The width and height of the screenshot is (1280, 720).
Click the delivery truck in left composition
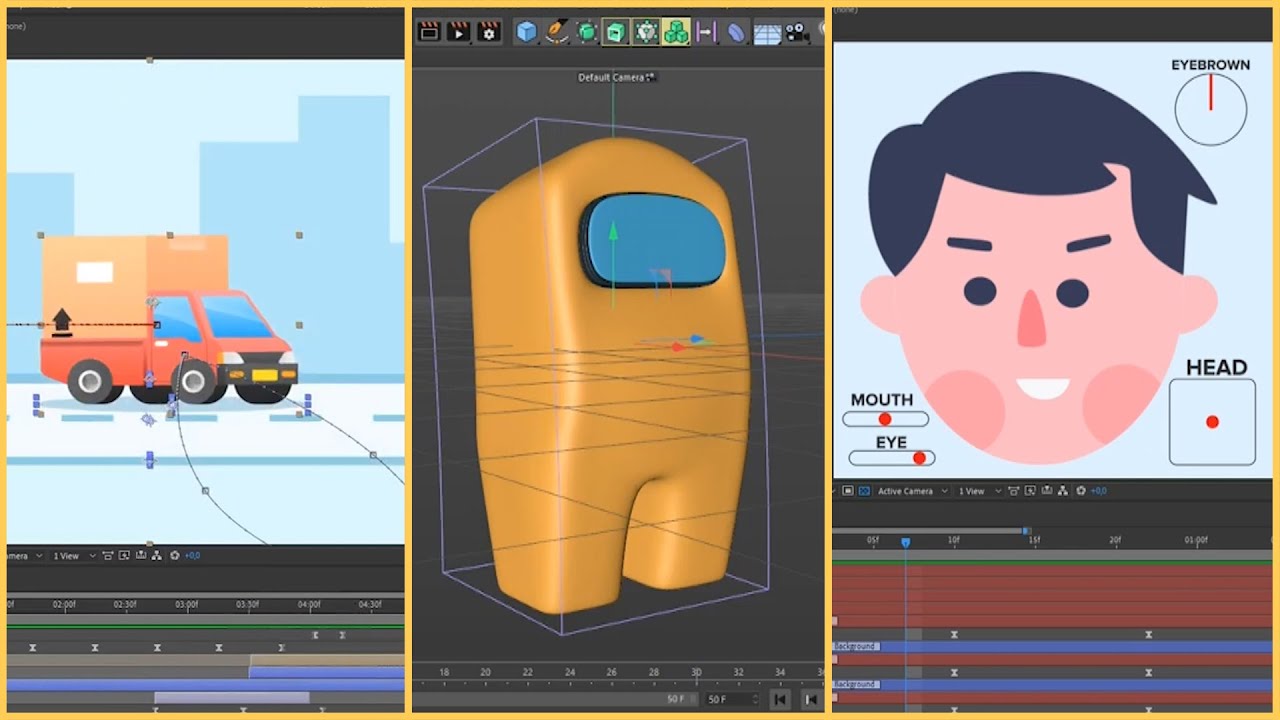click(x=168, y=320)
